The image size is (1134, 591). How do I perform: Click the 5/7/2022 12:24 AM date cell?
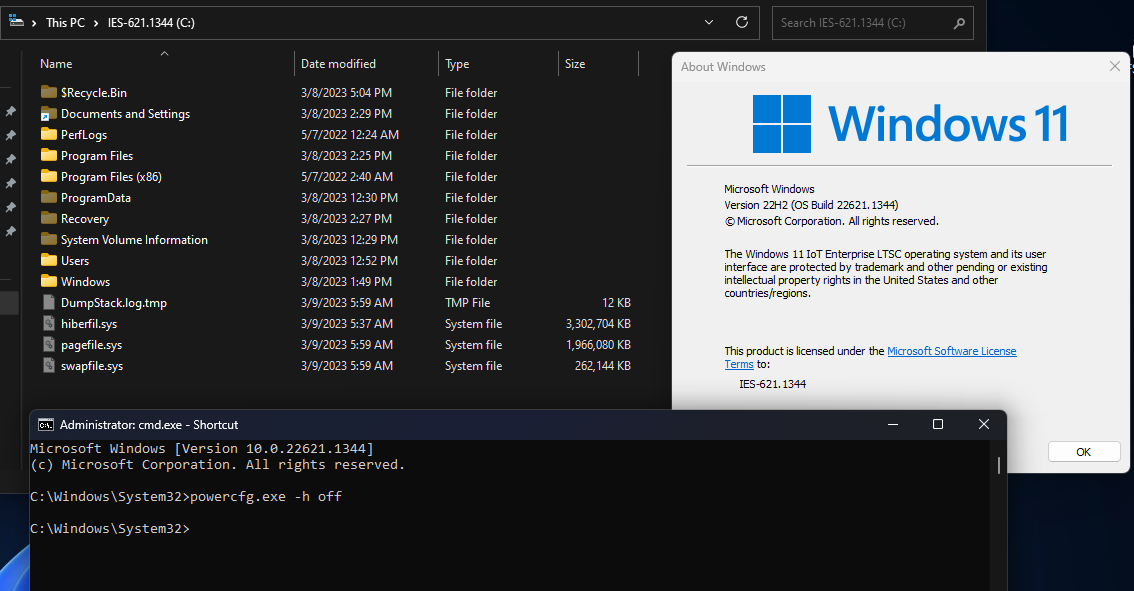(349, 134)
